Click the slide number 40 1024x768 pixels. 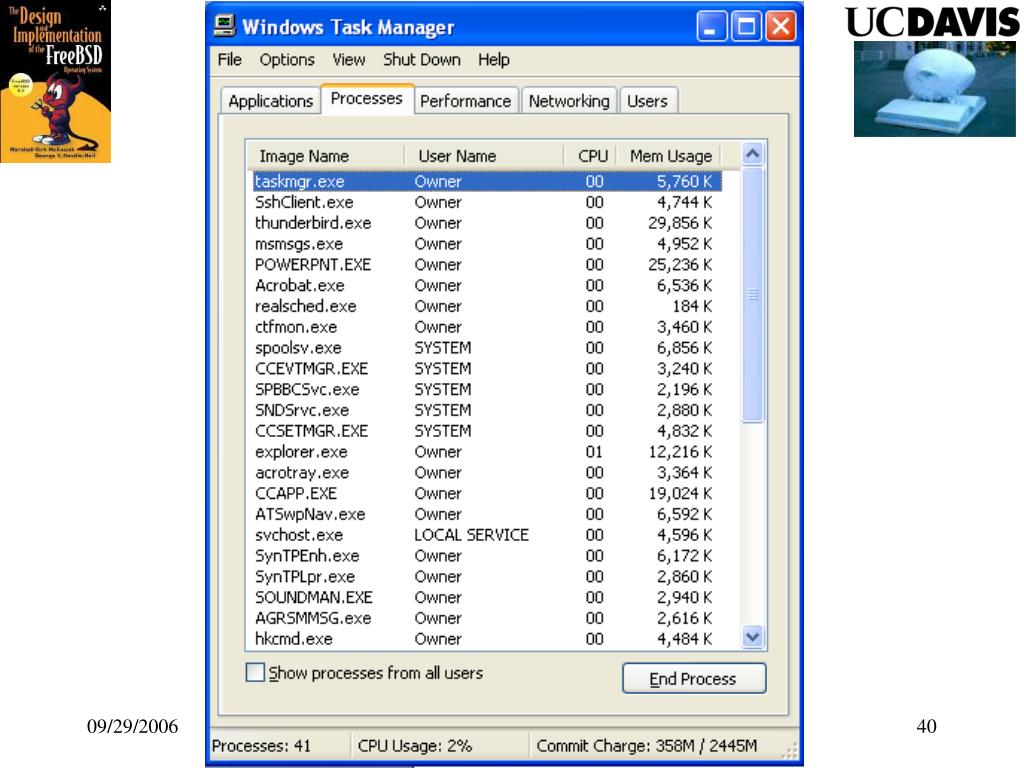coord(927,726)
